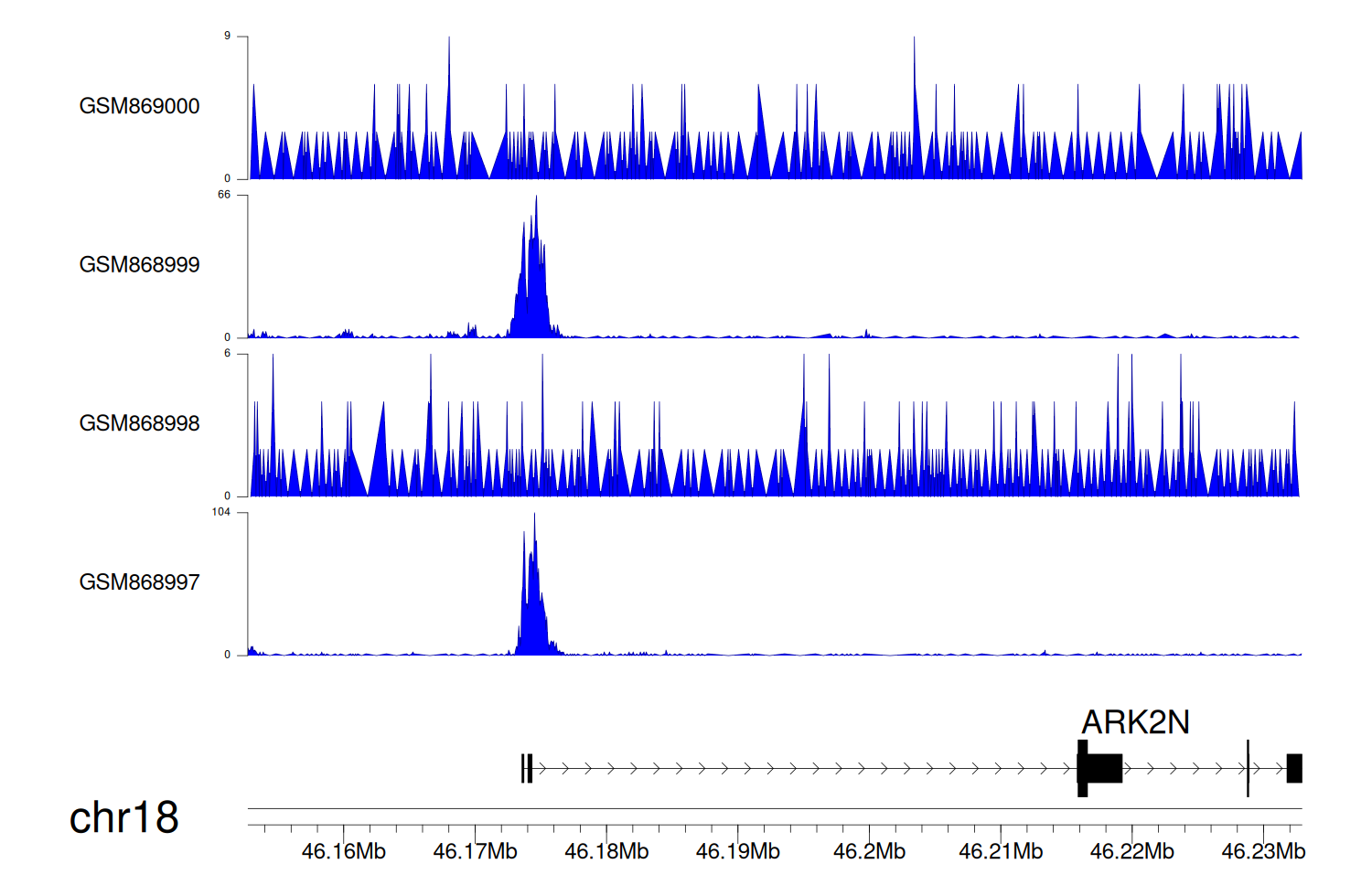Select the GSM868997 track label
Screen dimensions: 1372x896
click(x=139, y=581)
